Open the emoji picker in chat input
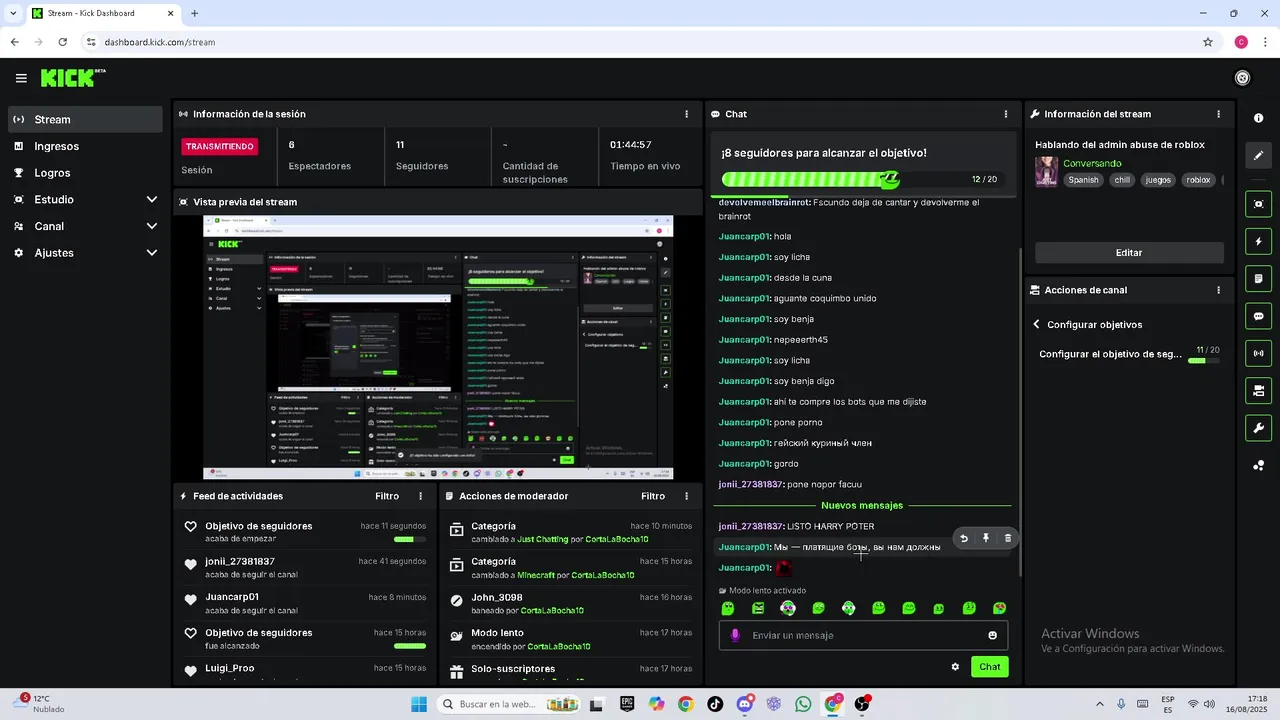This screenshot has height=720, width=1280. click(x=992, y=635)
